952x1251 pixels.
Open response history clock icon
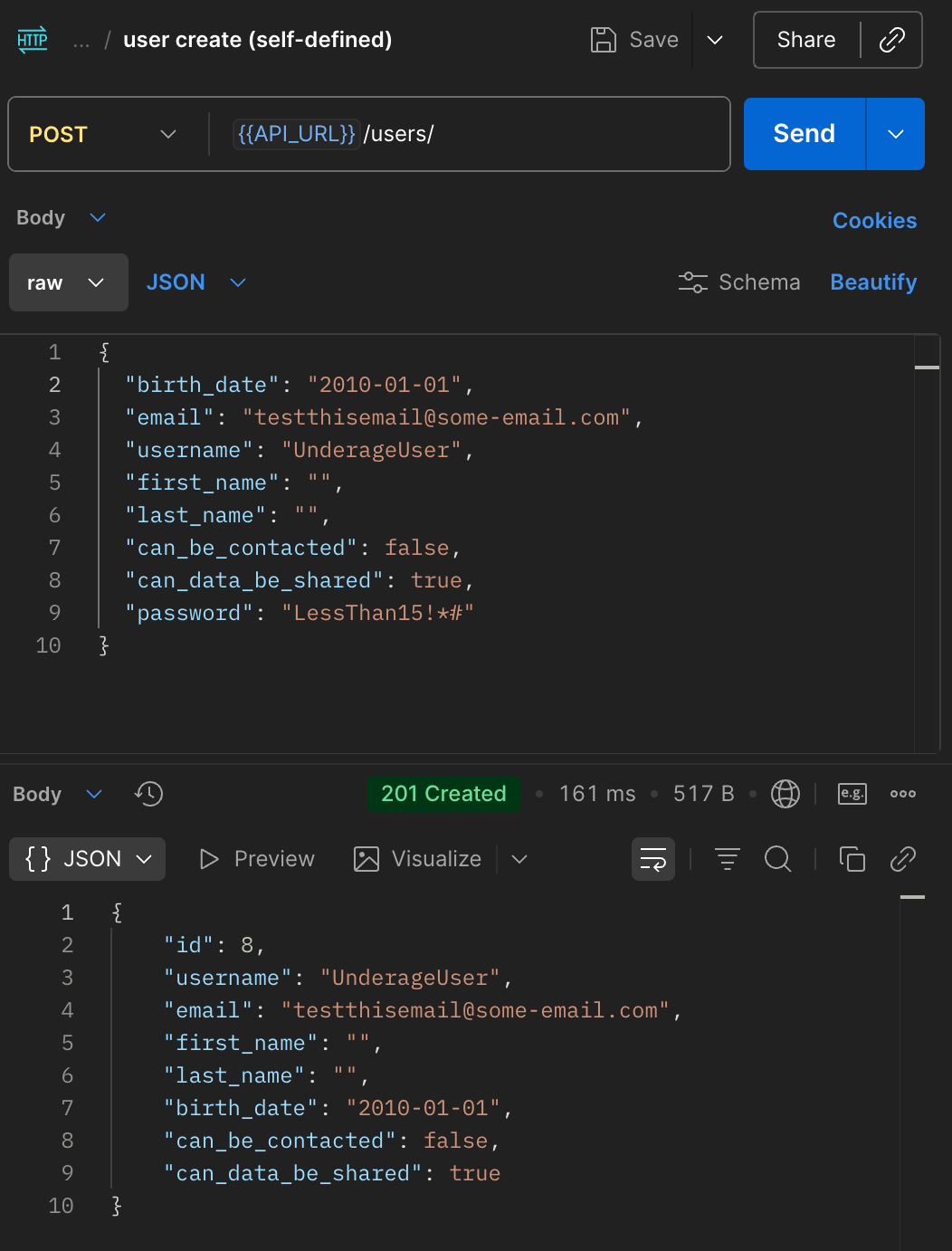point(148,794)
